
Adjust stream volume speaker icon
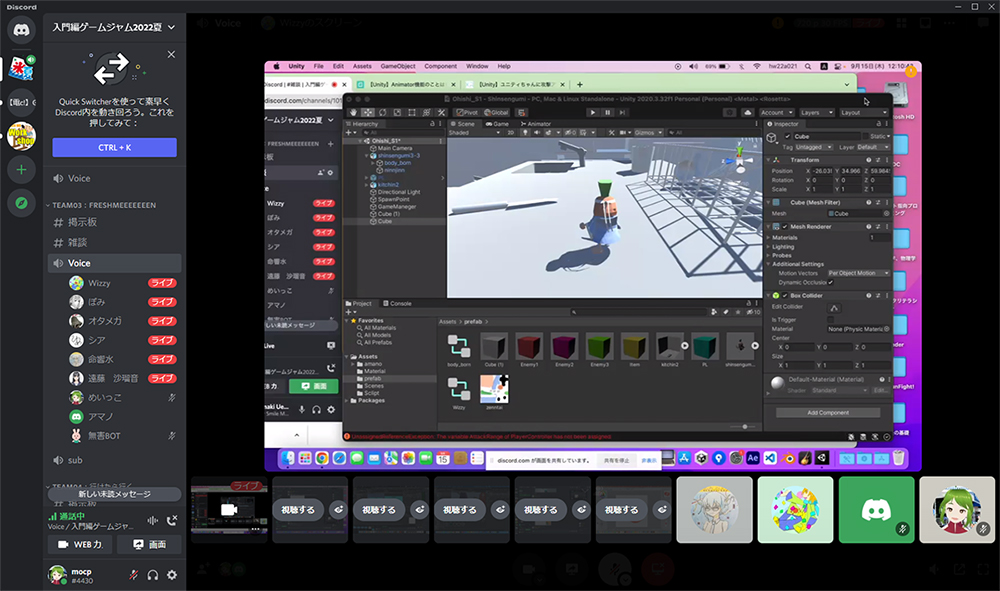(934, 569)
